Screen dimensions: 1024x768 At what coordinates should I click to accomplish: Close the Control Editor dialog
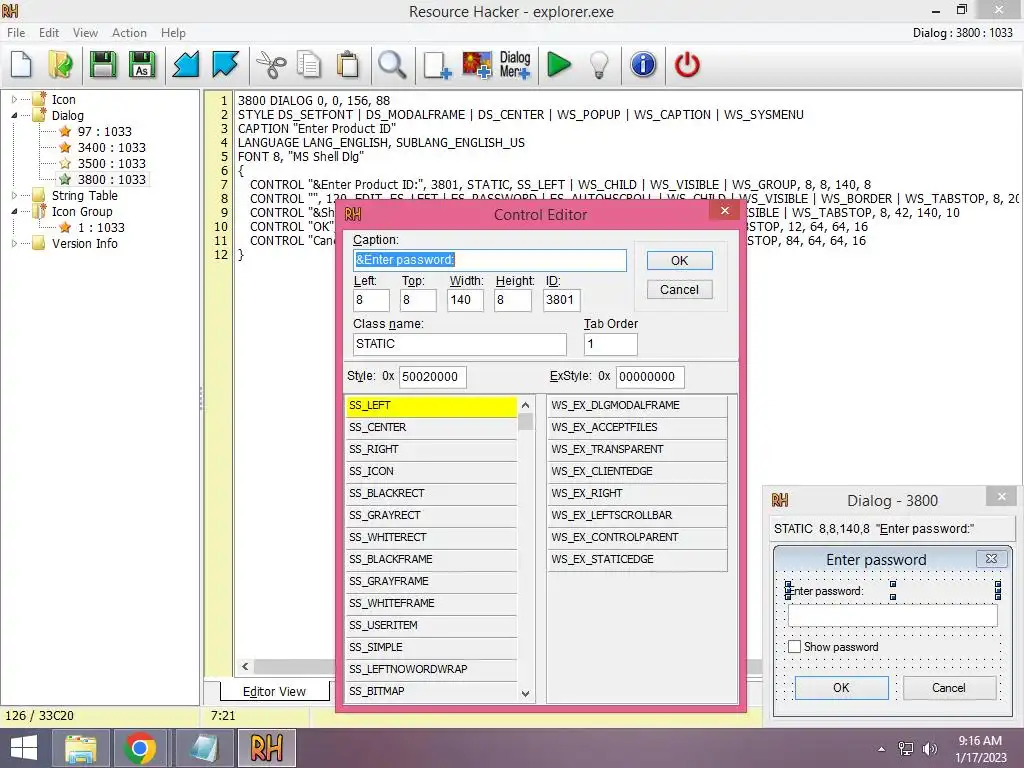[x=725, y=210]
